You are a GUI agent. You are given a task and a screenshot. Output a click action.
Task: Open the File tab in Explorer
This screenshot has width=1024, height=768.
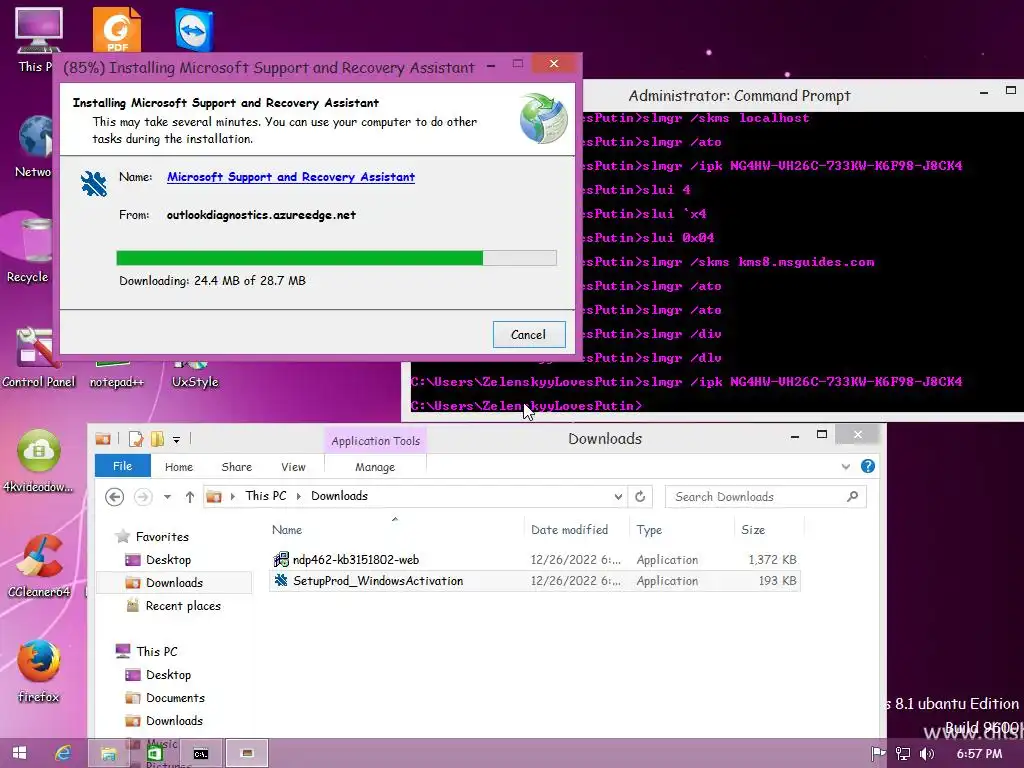(x=122, y=466)
